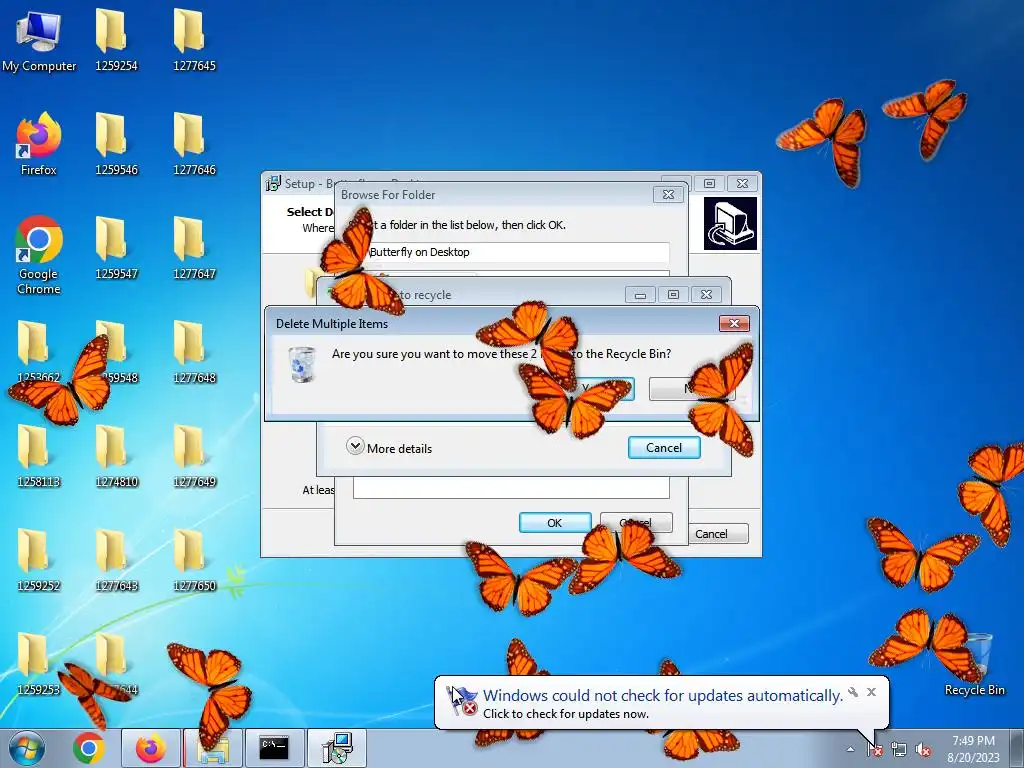Click the setup wizard computer image
Viewport: 1024px width, 768px height.
tap(730, 223)
